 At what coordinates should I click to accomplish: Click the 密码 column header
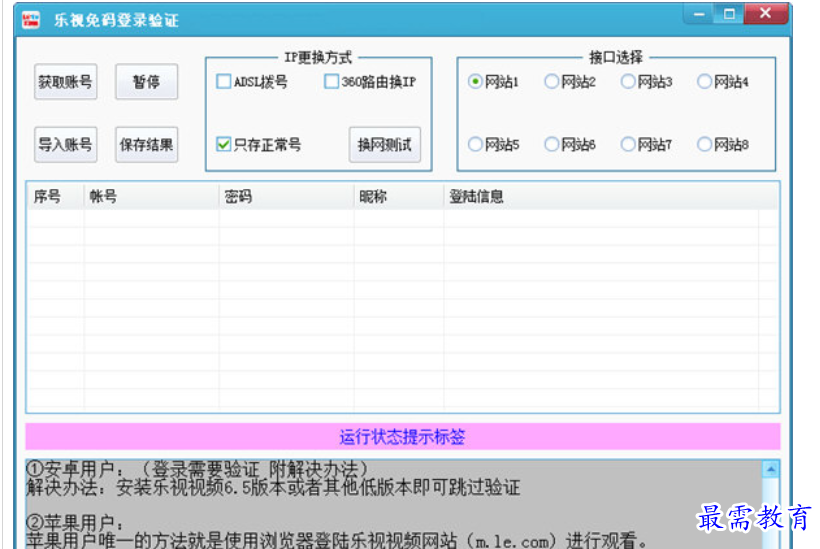click(286, 197)
